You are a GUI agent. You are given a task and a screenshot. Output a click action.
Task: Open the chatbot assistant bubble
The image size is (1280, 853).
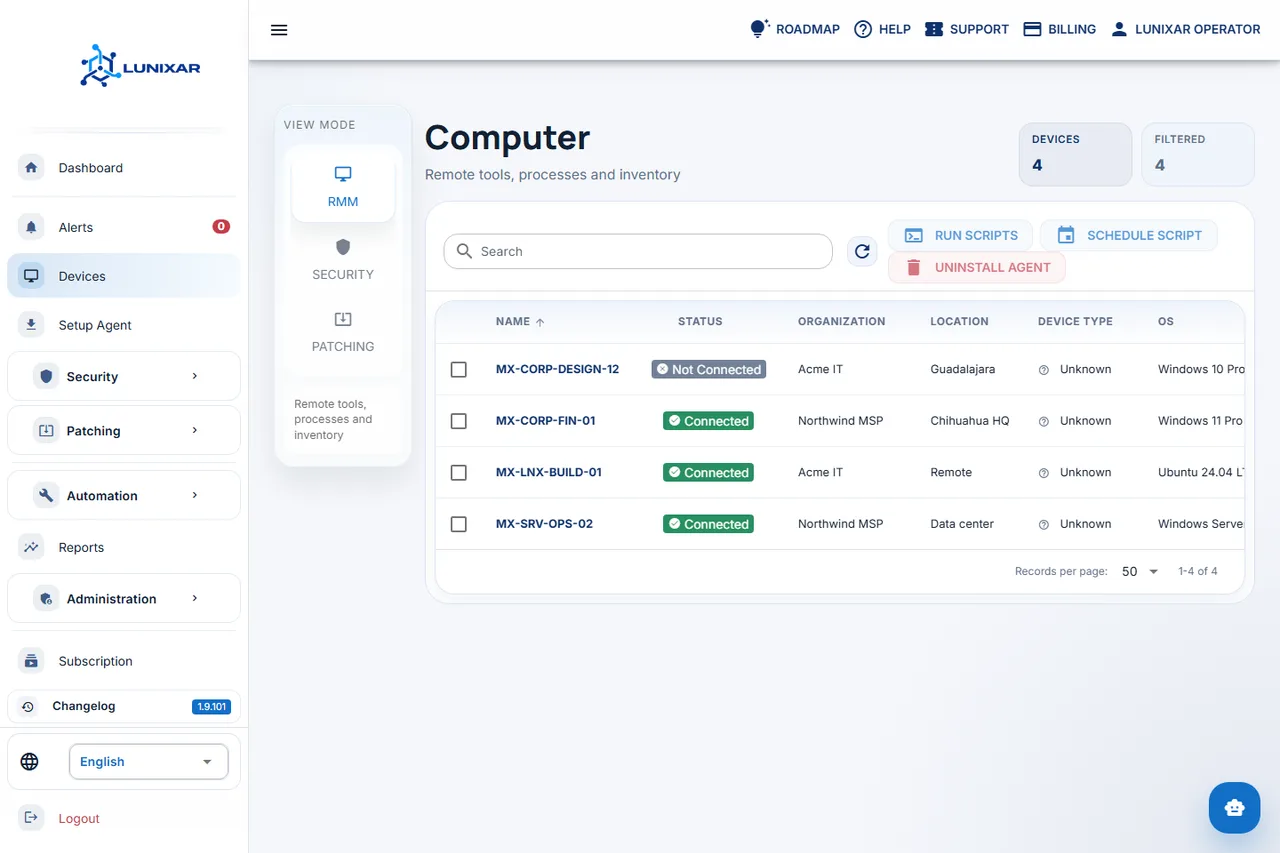(1234, 807)
